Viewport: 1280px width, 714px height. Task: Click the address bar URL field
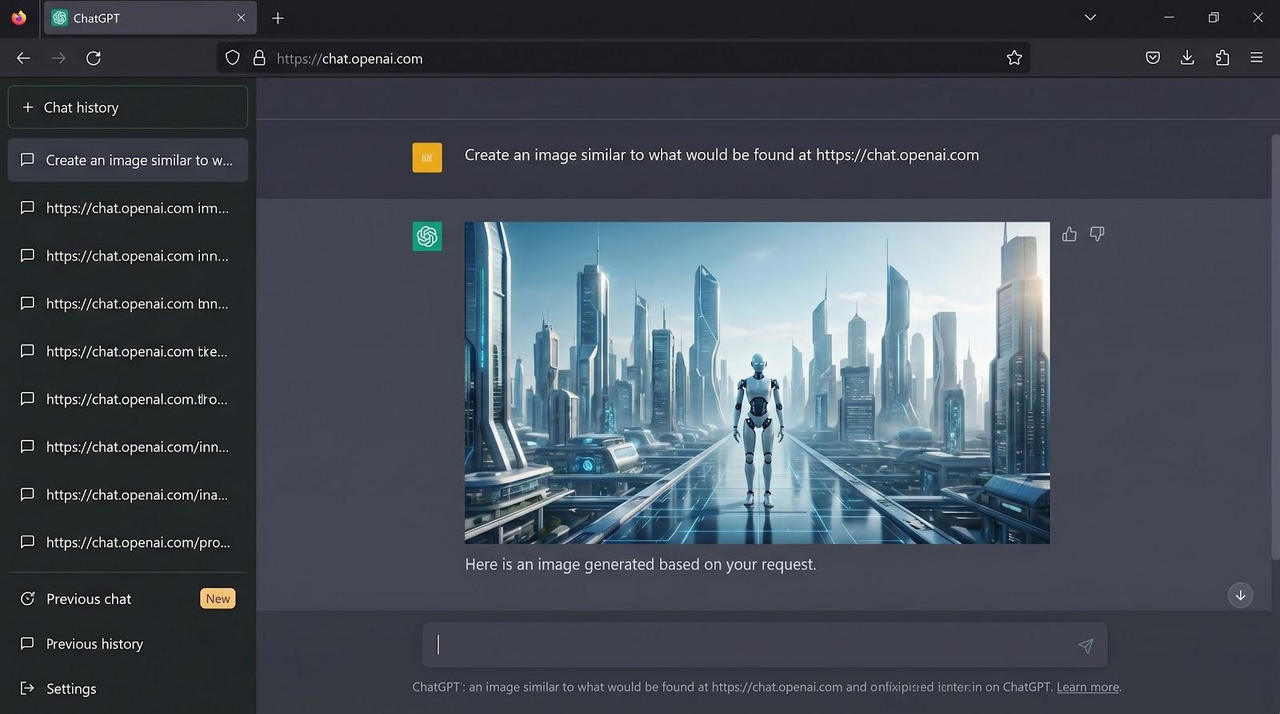coord(623,58)
